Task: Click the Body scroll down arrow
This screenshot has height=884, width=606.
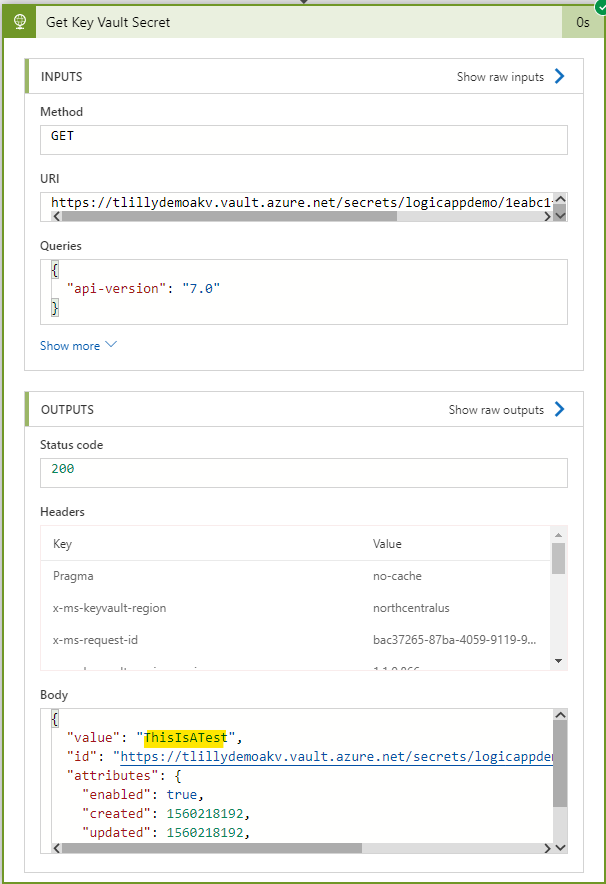Action: [560, 847]
